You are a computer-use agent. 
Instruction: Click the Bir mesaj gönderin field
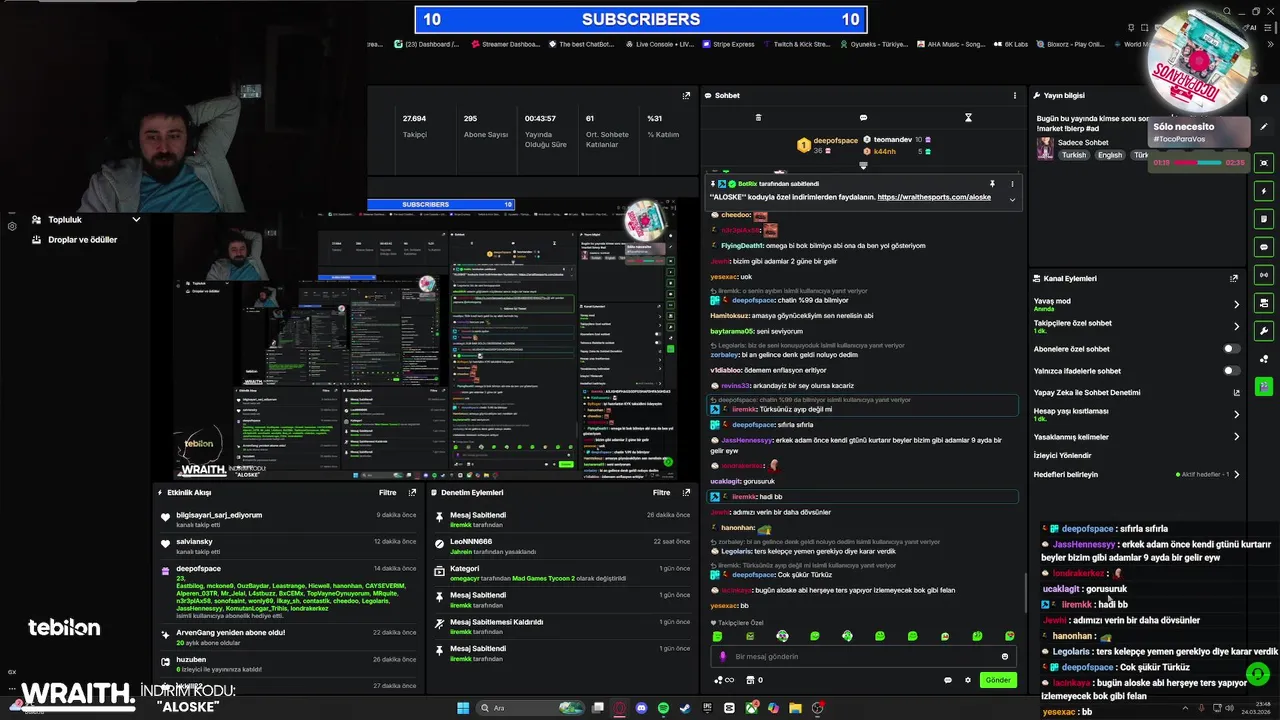pos(864,657)
